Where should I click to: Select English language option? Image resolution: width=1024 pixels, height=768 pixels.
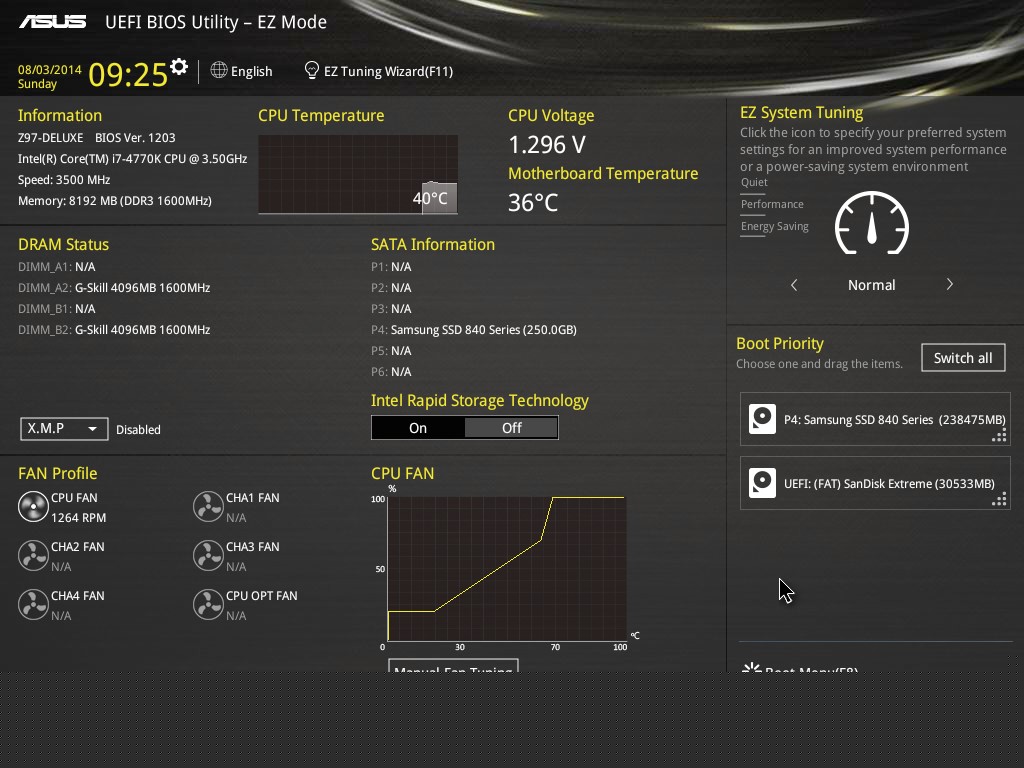point(251,71)
